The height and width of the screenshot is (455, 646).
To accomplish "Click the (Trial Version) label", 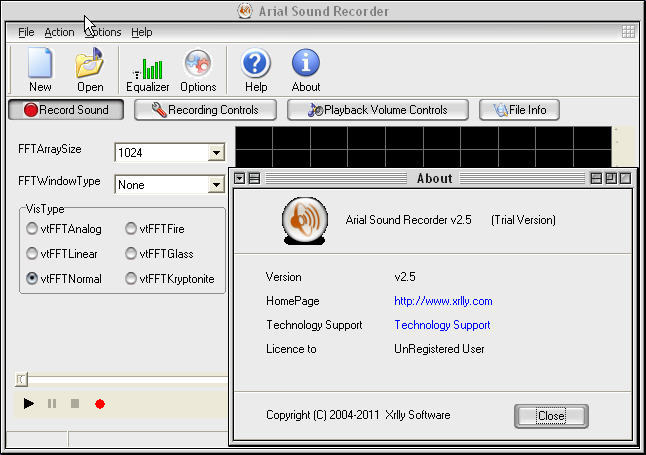I will pos(523,220).
